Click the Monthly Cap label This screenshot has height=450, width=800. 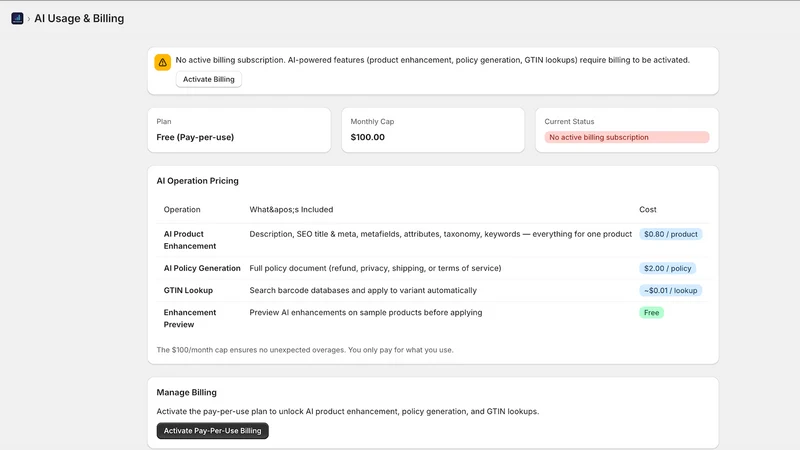click(372, 121)
